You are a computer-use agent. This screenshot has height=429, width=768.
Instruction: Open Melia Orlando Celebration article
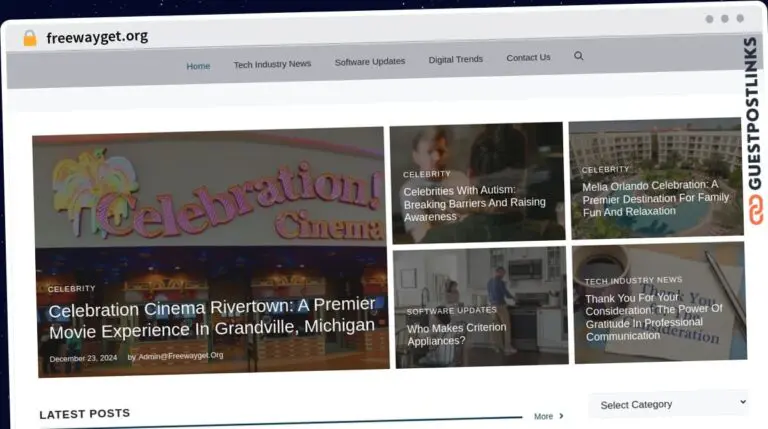(655, 198)
